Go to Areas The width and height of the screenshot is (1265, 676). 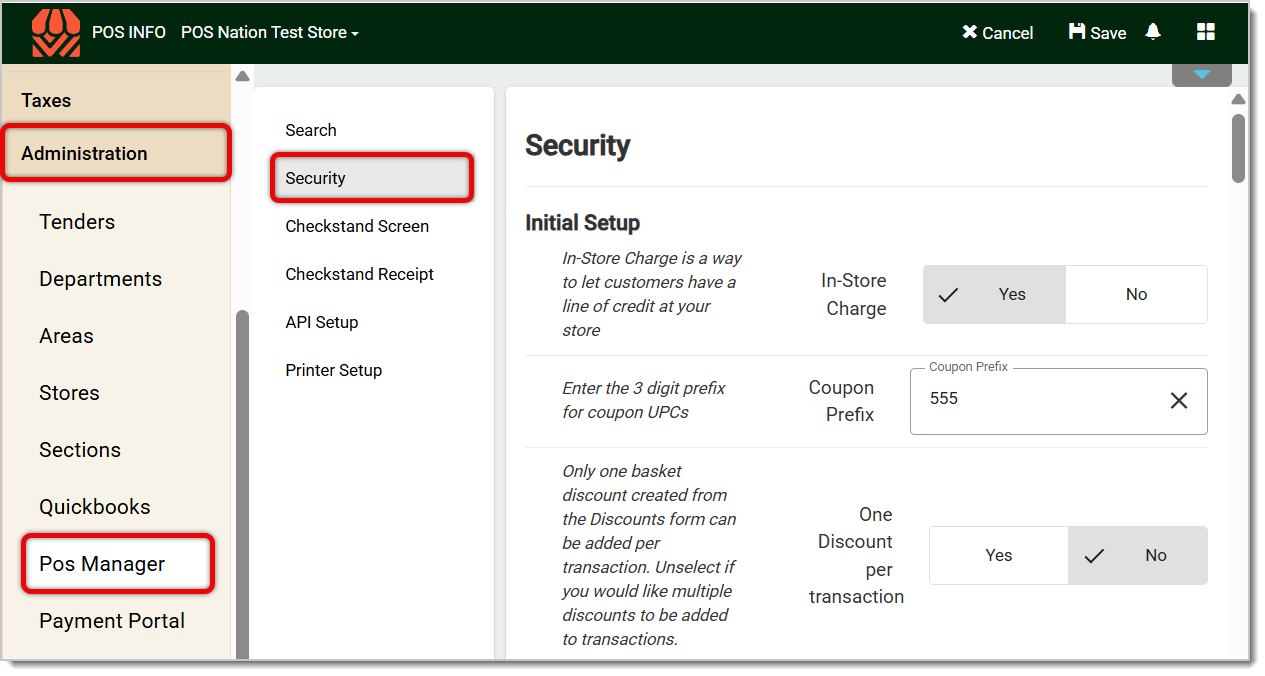66,336
